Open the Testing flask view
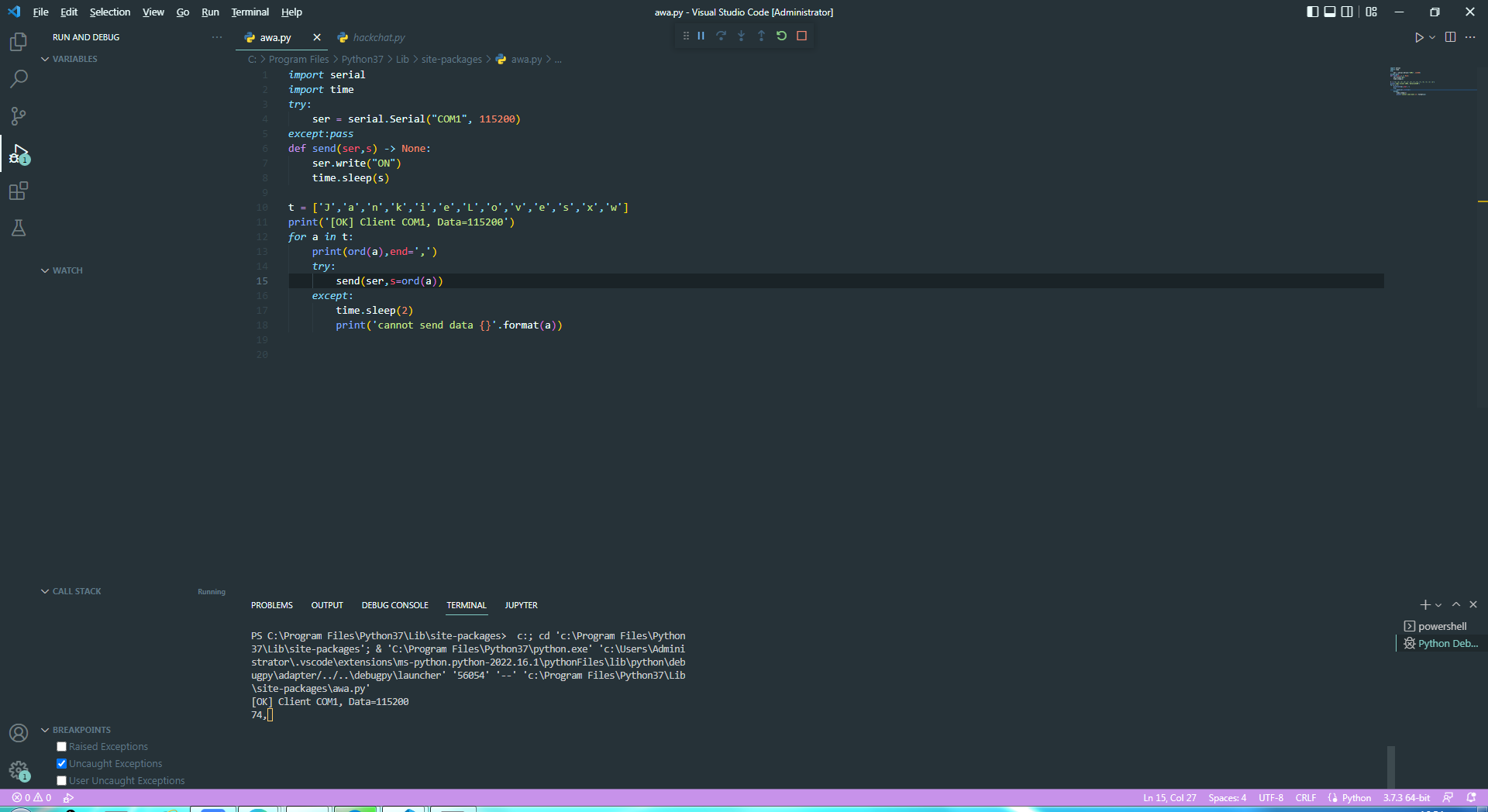Viewport: 1488px width, 812px height. [x=19, y=228]
